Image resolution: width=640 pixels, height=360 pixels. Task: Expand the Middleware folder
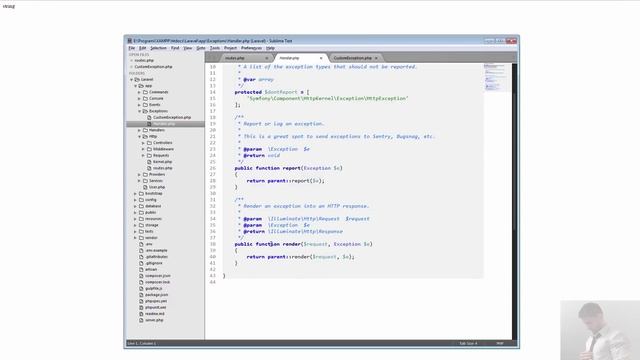point(143,149)
